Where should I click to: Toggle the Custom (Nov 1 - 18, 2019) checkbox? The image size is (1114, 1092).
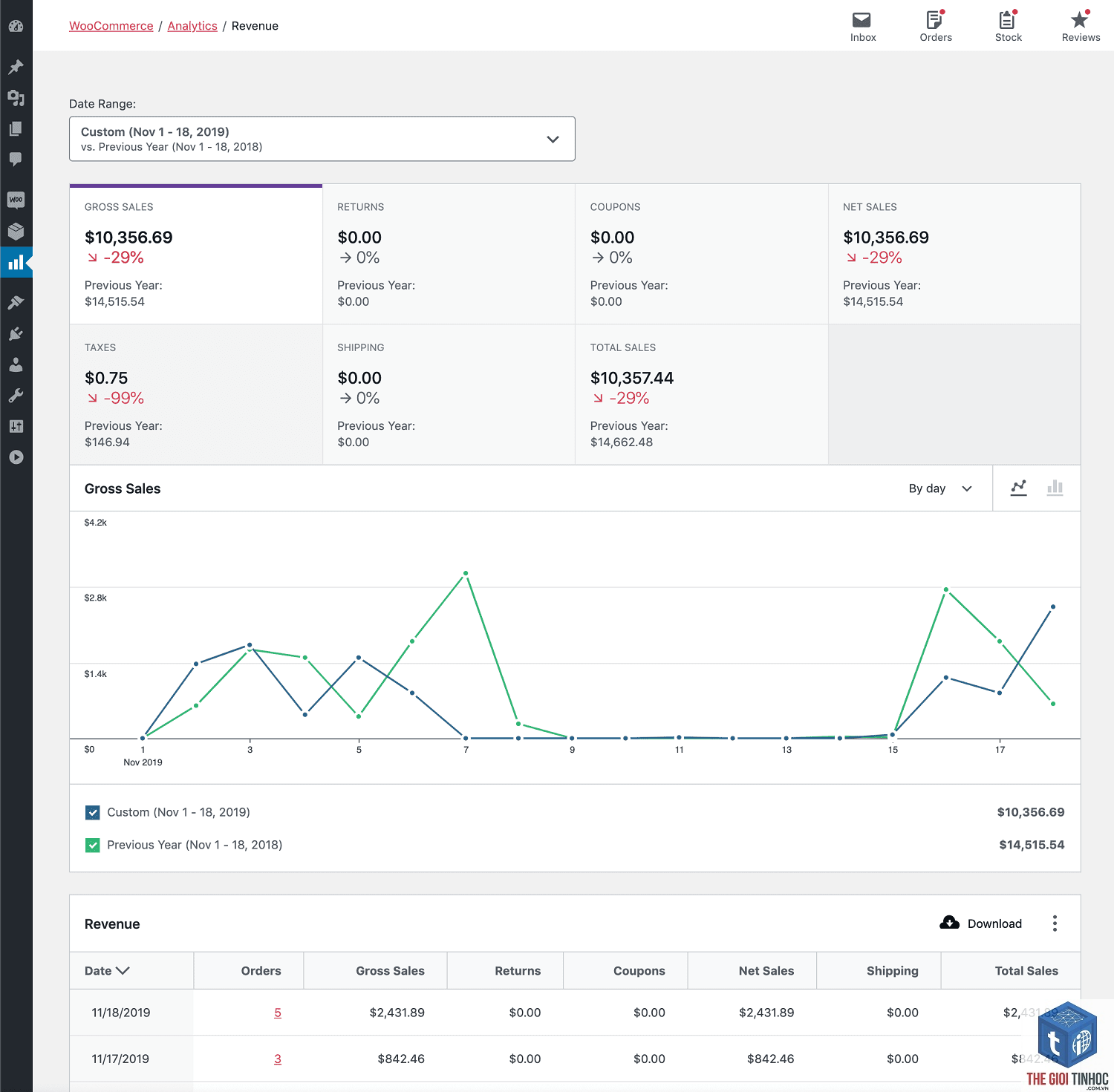coord(93,812)
